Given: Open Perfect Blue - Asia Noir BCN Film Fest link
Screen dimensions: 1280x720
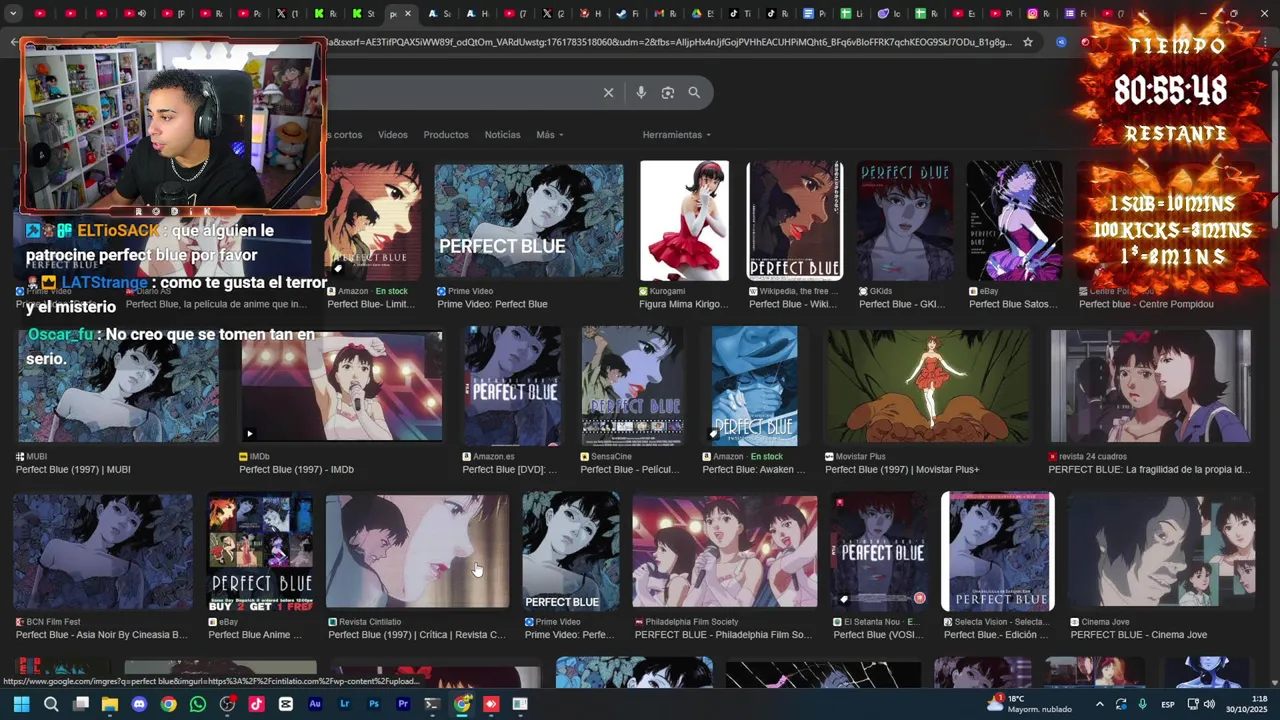Looking at the screenshot, I should tap(102, 634).
